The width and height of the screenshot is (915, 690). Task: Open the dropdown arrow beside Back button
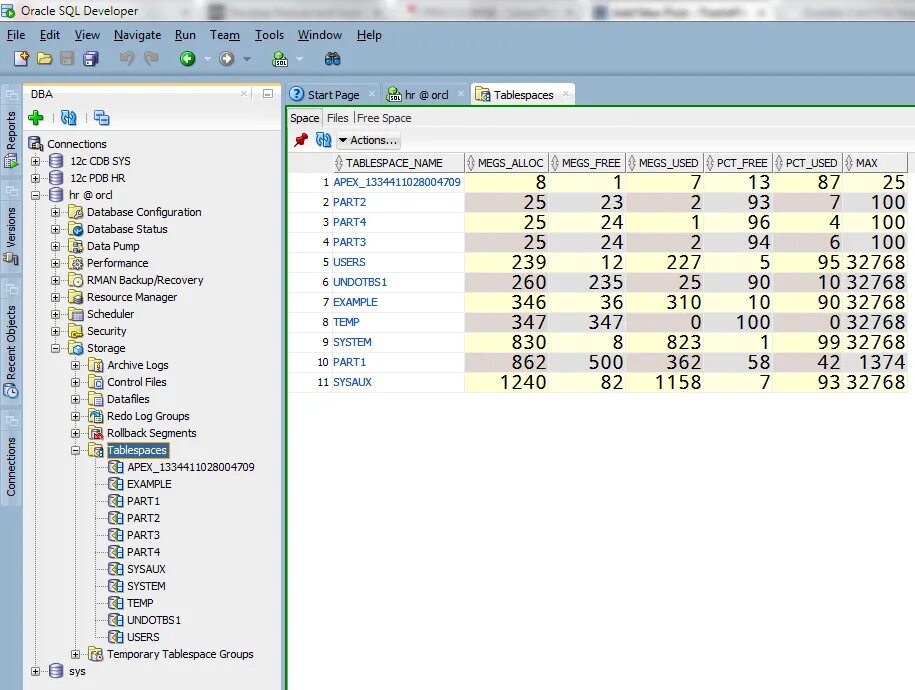[207, 59]
